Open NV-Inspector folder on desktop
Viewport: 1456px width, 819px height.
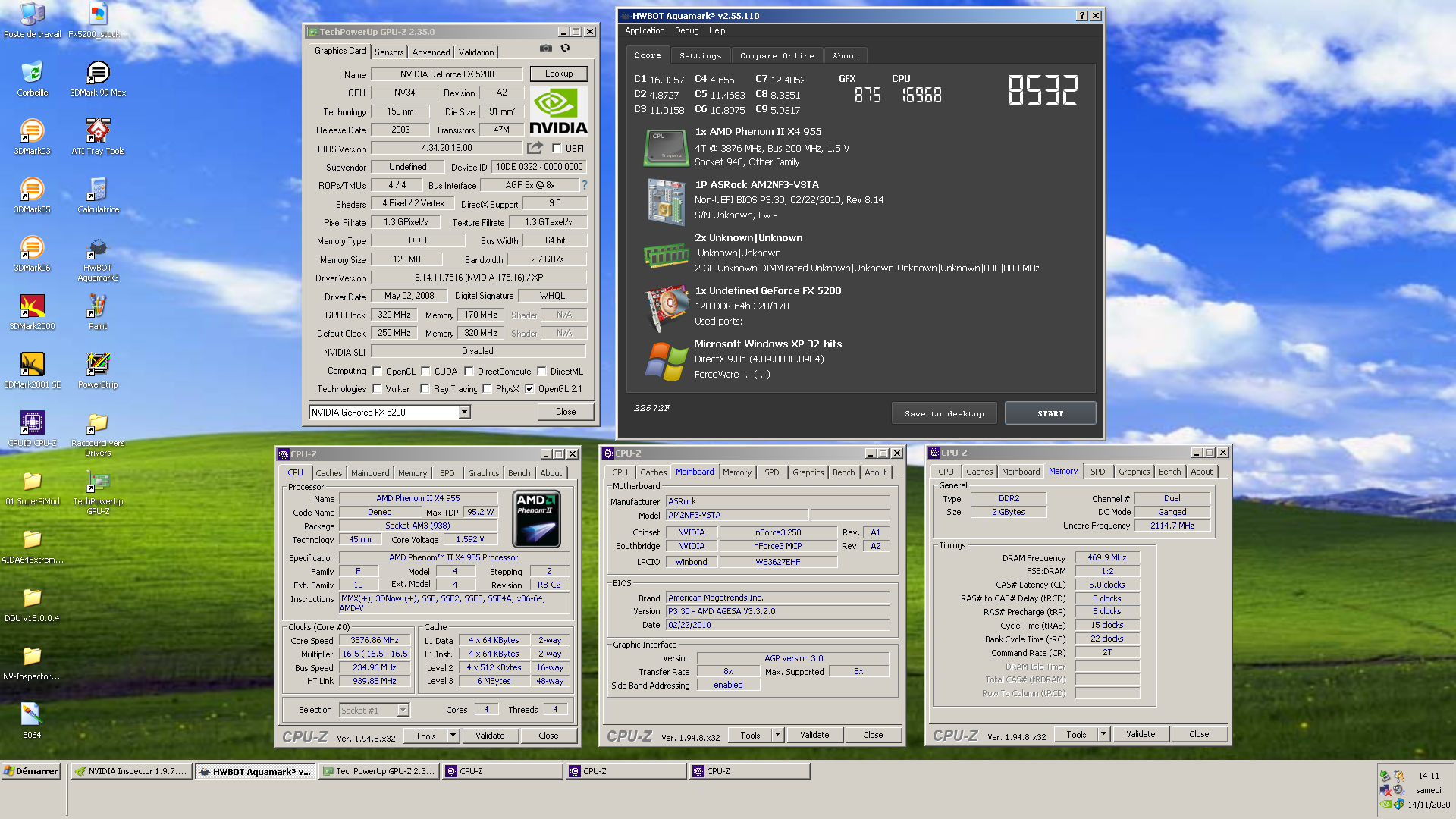(x=32, y=663)
